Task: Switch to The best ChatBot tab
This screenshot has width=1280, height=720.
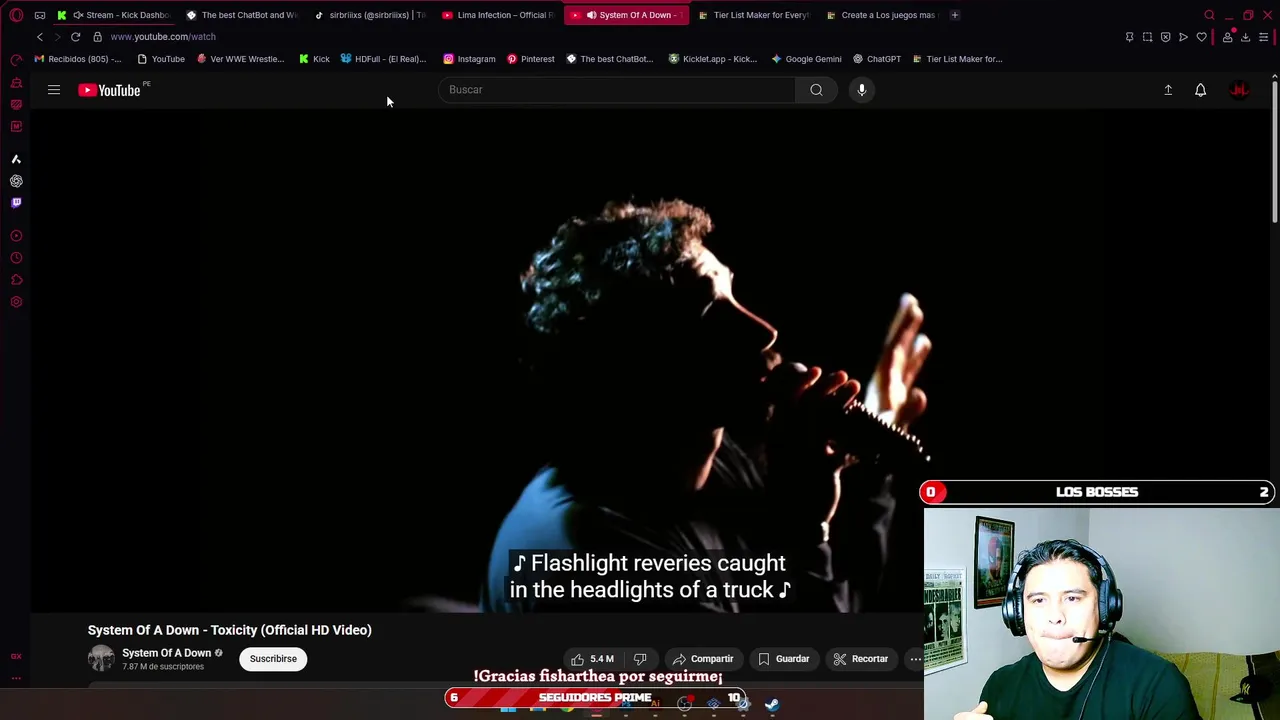Action: coord(242,15)
